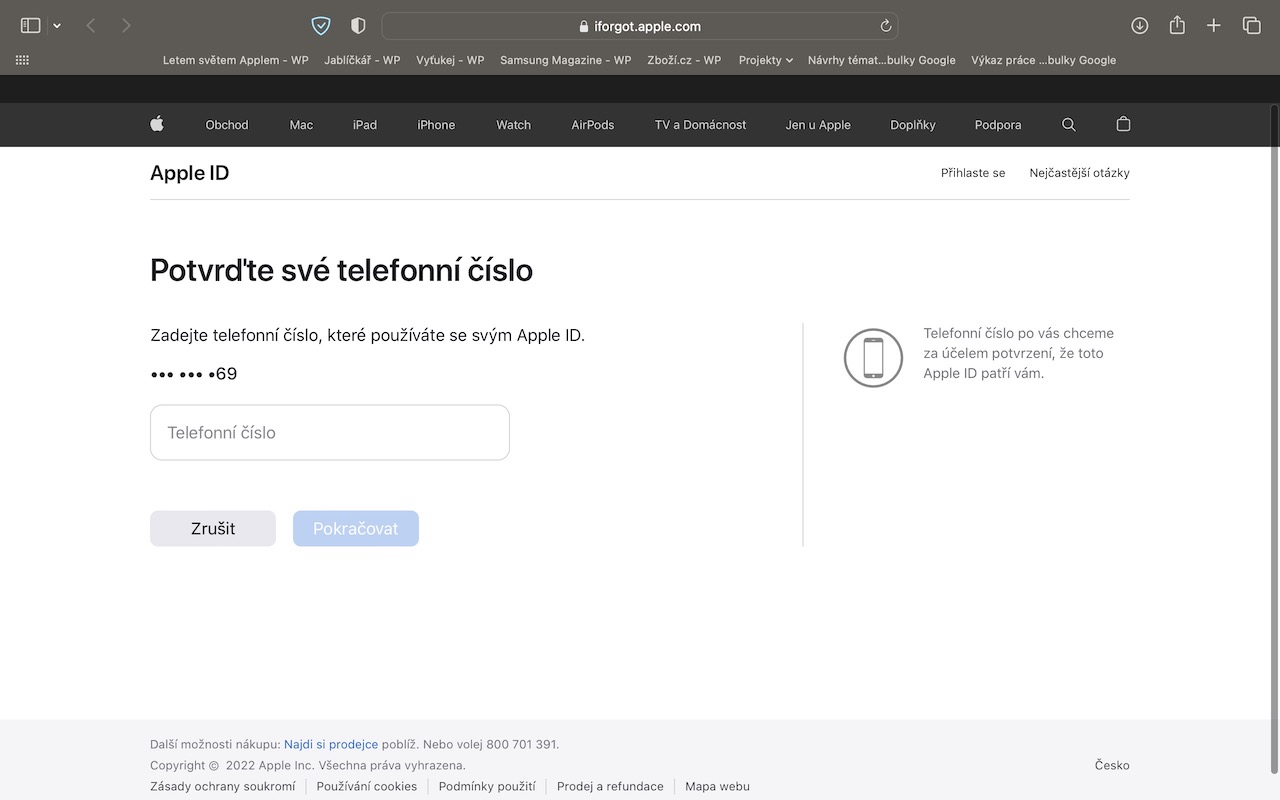Open the Podpora menu item
1280x800 pixels.
[998, 125]
